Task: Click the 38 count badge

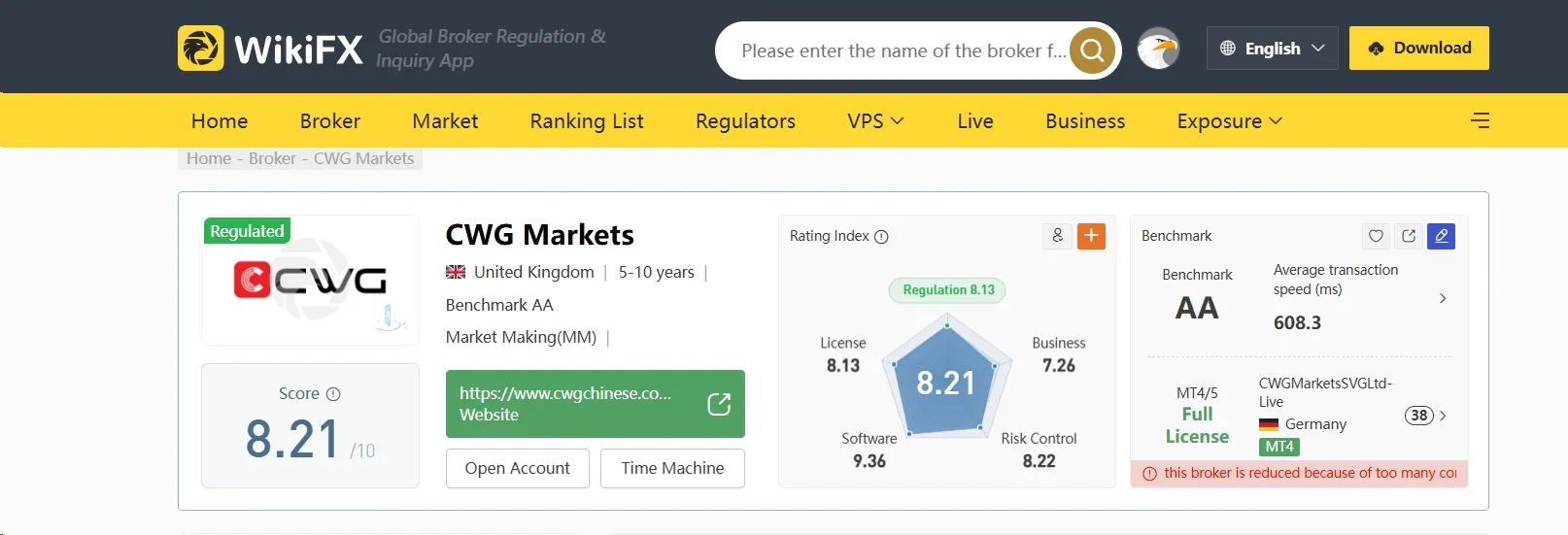Action: [x=1419, y=416]
